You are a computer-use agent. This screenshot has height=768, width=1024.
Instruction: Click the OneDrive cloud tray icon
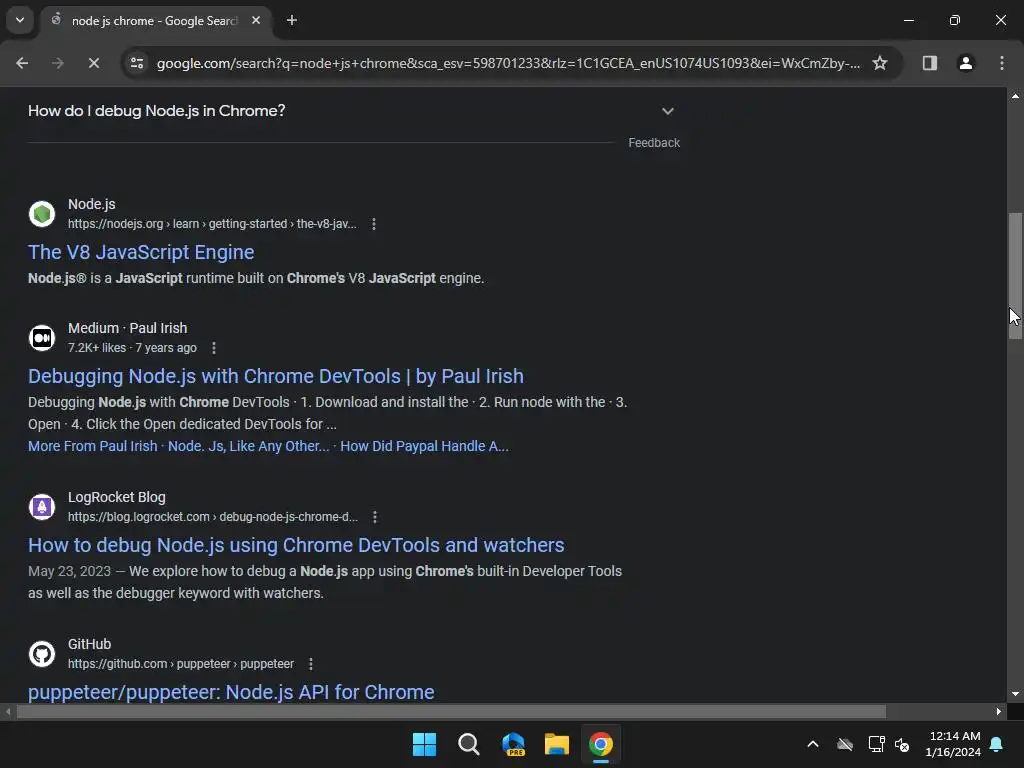(x=845, y=744)
